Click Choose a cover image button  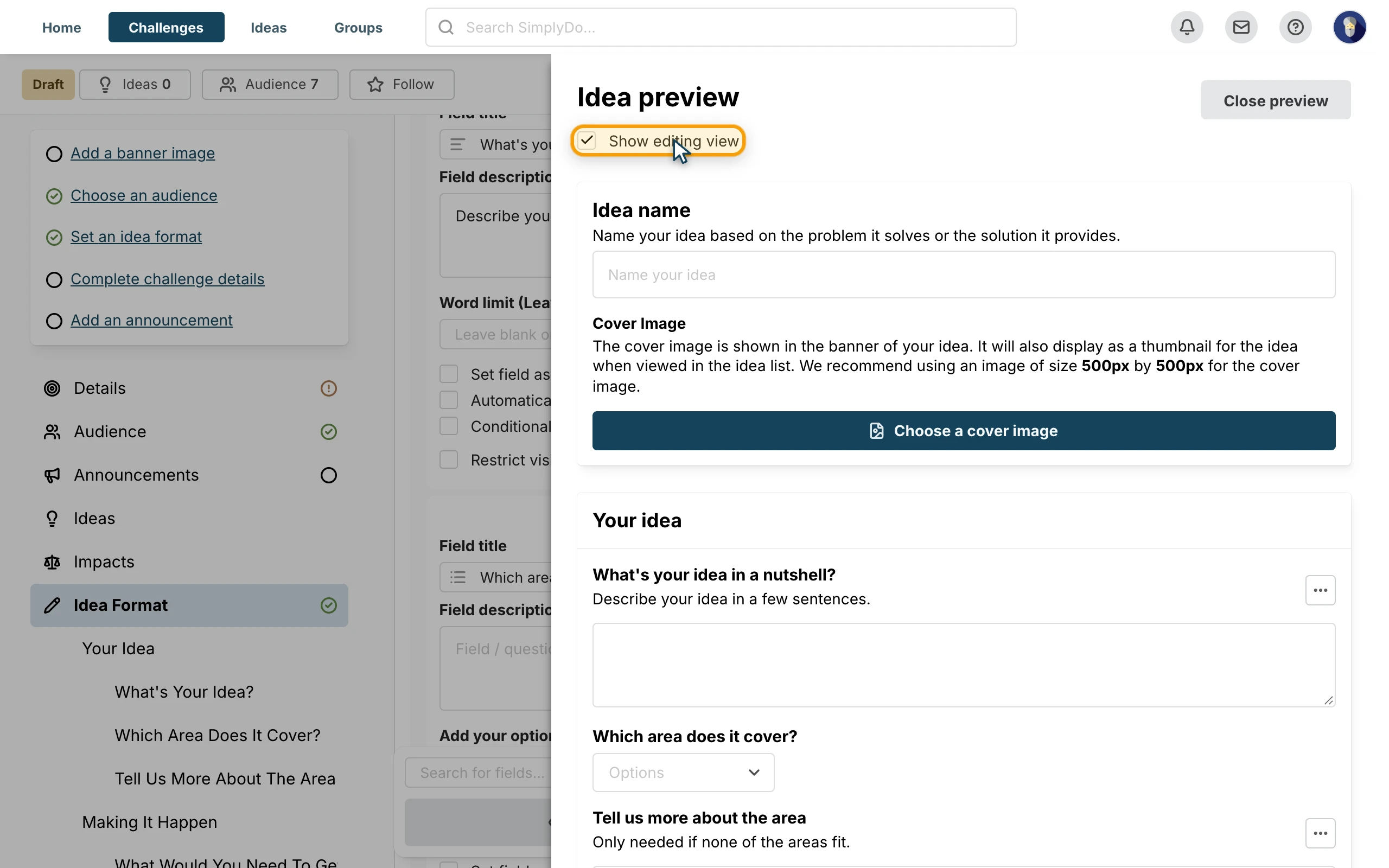point(964,431)
